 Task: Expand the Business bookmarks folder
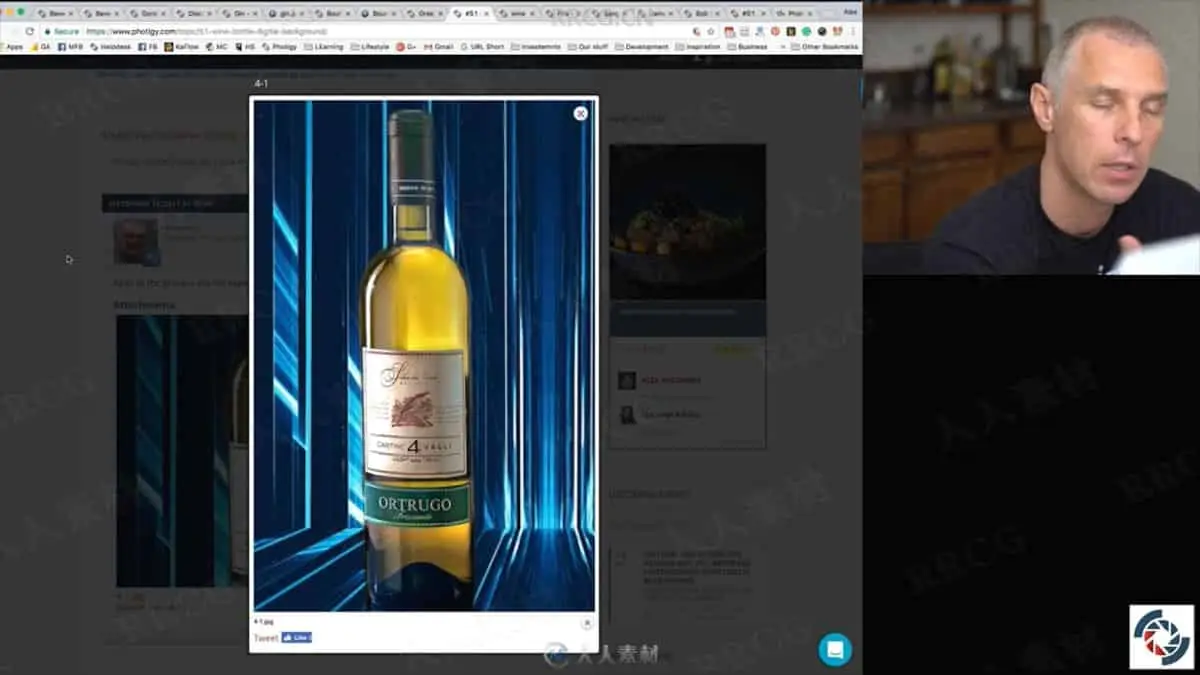(x=748, y=47)
